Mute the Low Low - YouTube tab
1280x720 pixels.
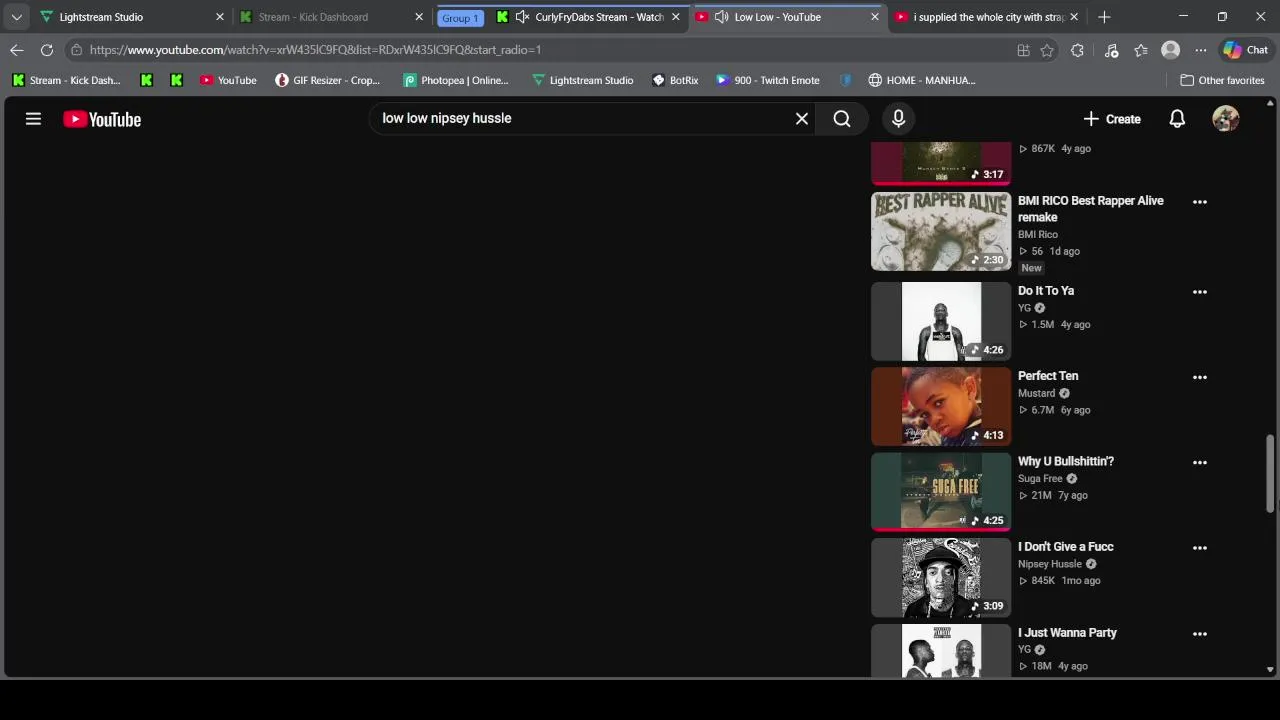click(x=721, y=17)
